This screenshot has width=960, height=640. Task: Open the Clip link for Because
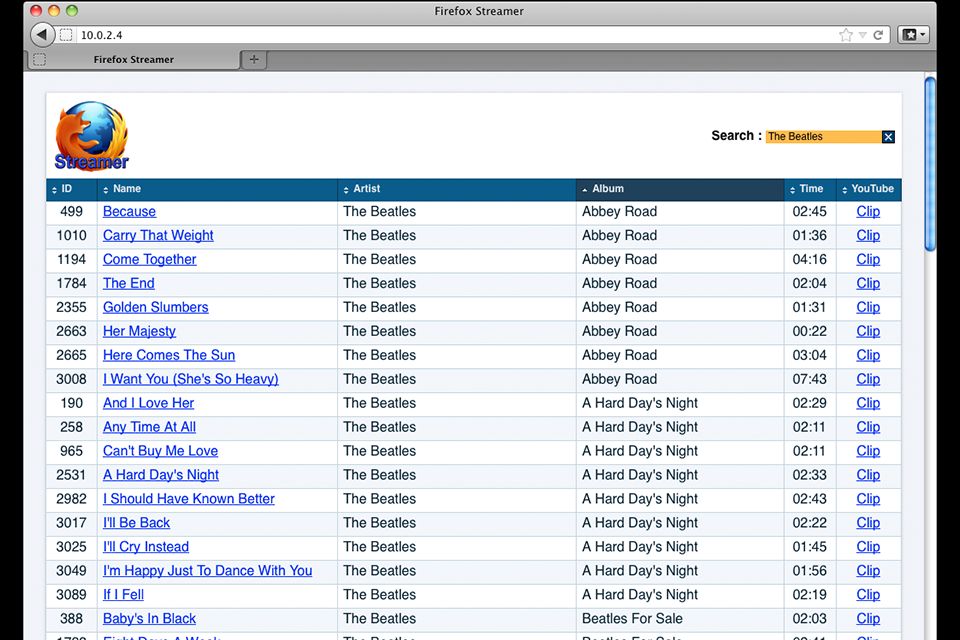click(x=868, y=212)
